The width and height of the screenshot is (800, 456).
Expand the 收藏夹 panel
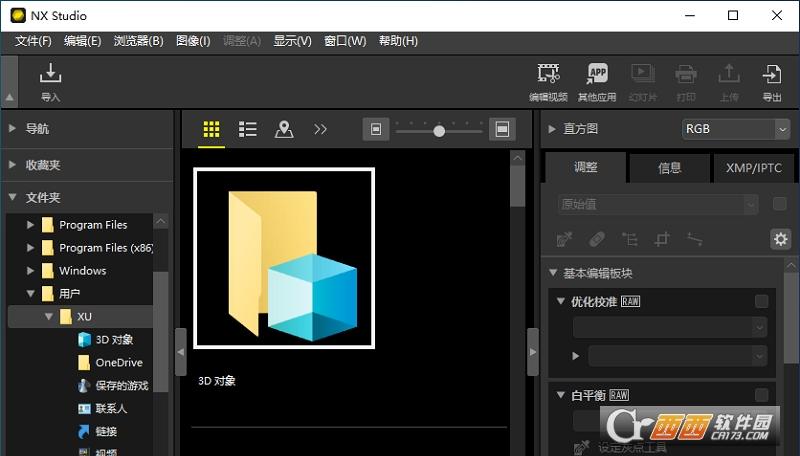coord(12,165)
